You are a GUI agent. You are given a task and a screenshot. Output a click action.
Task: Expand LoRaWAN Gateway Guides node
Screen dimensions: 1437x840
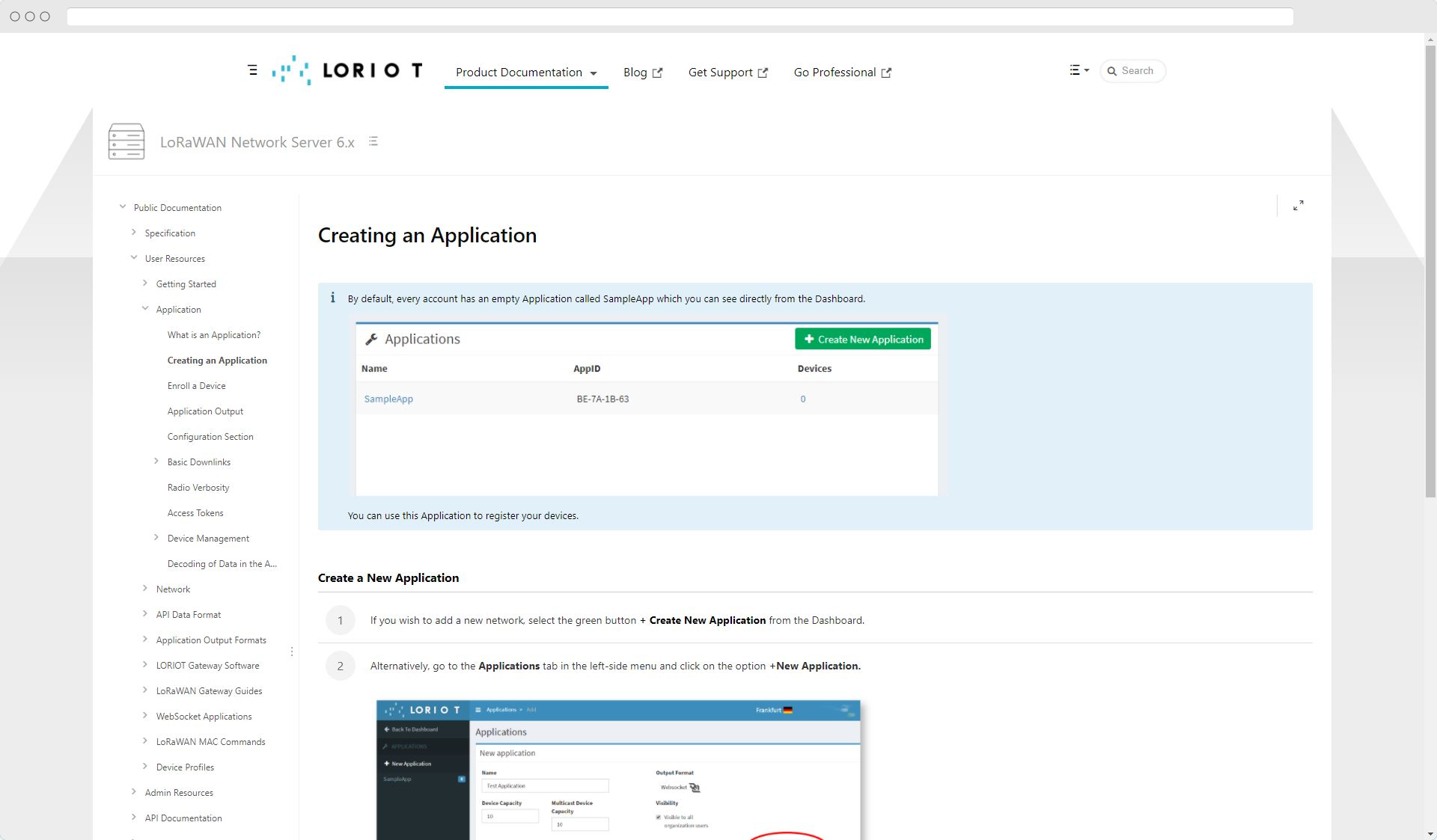145,690
